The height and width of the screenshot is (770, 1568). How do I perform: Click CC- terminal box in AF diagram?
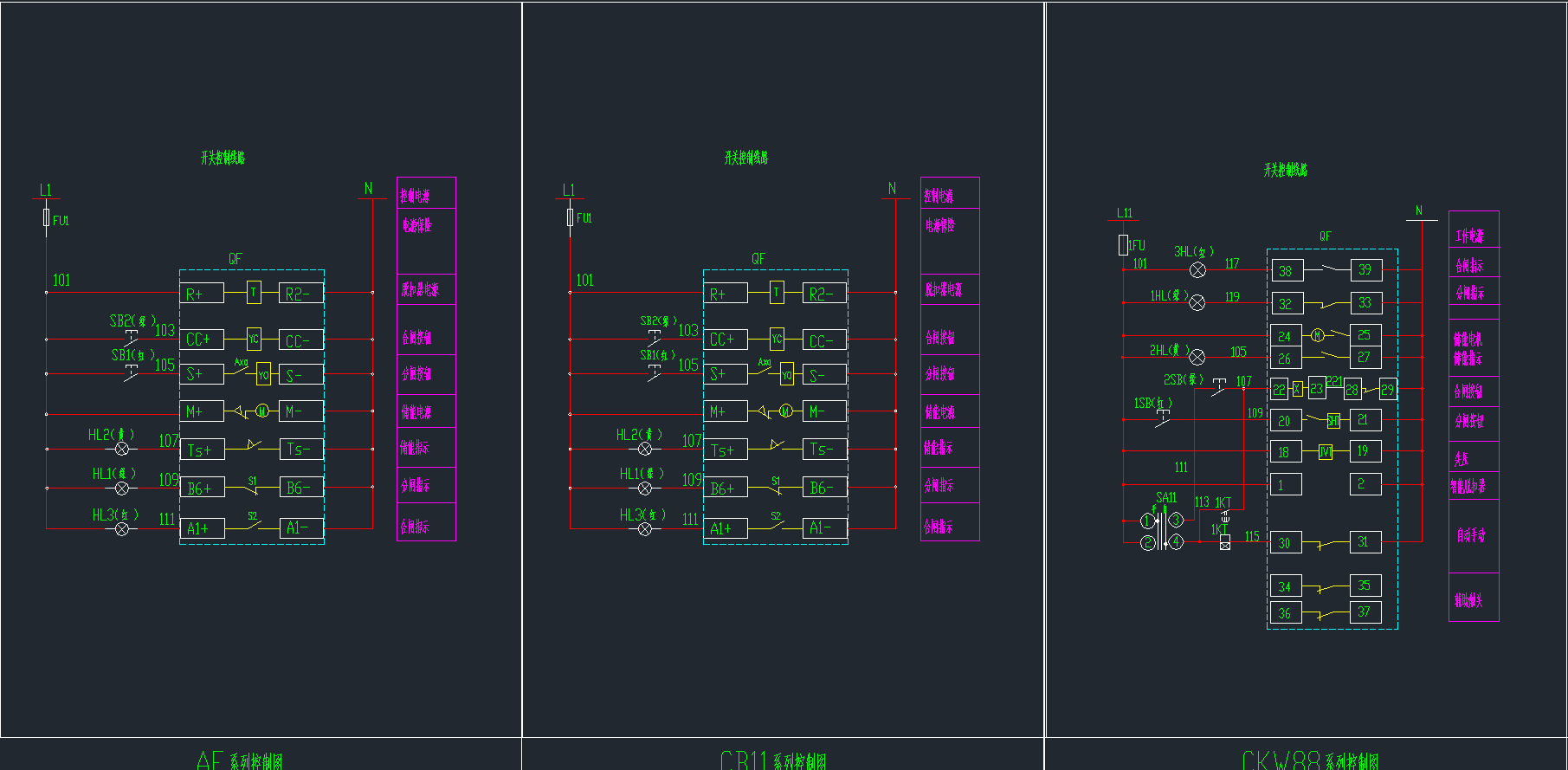click(x=301, y=340)
